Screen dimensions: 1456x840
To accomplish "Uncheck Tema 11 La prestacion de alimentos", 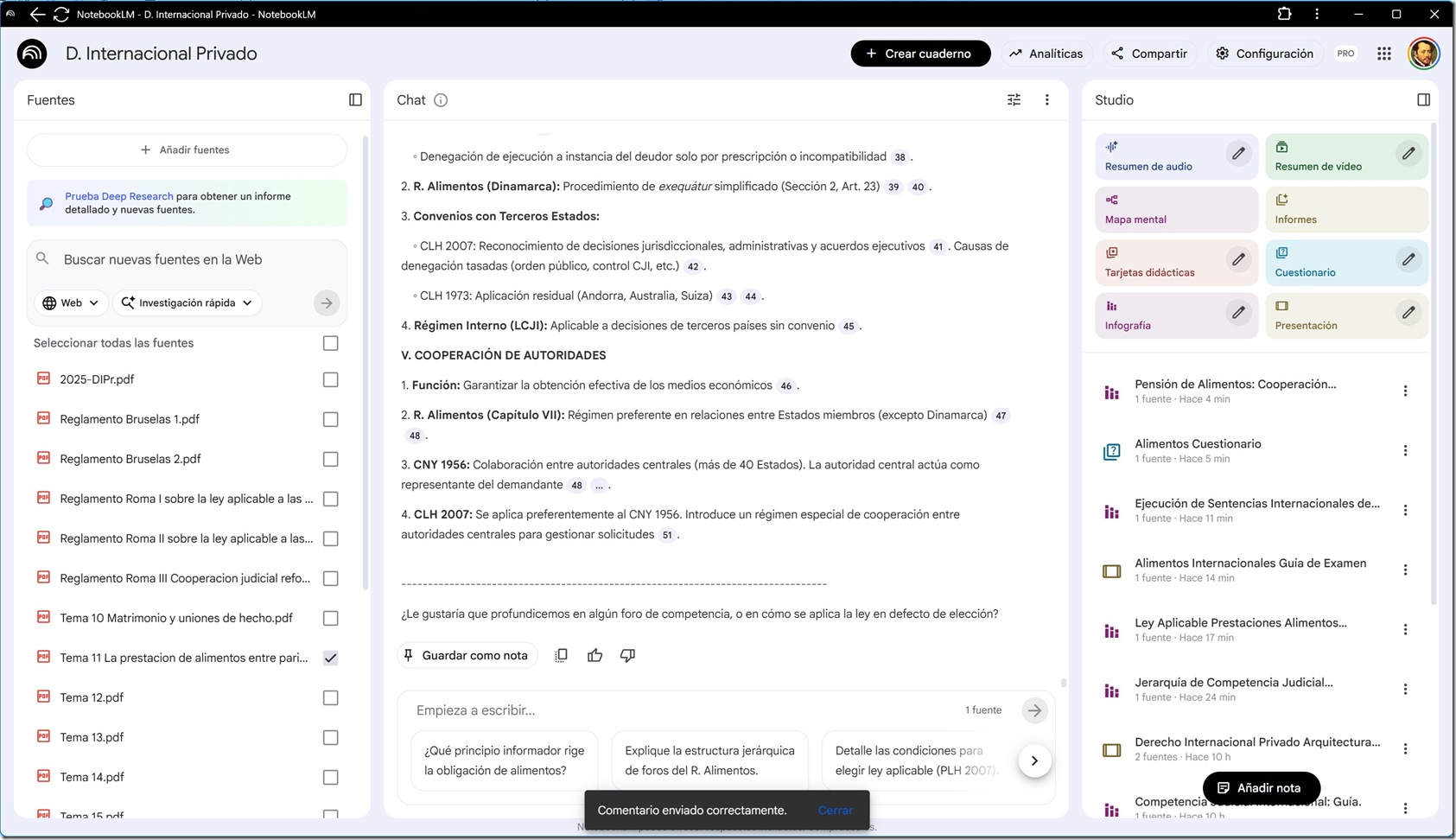I will [x=329, y=658].
